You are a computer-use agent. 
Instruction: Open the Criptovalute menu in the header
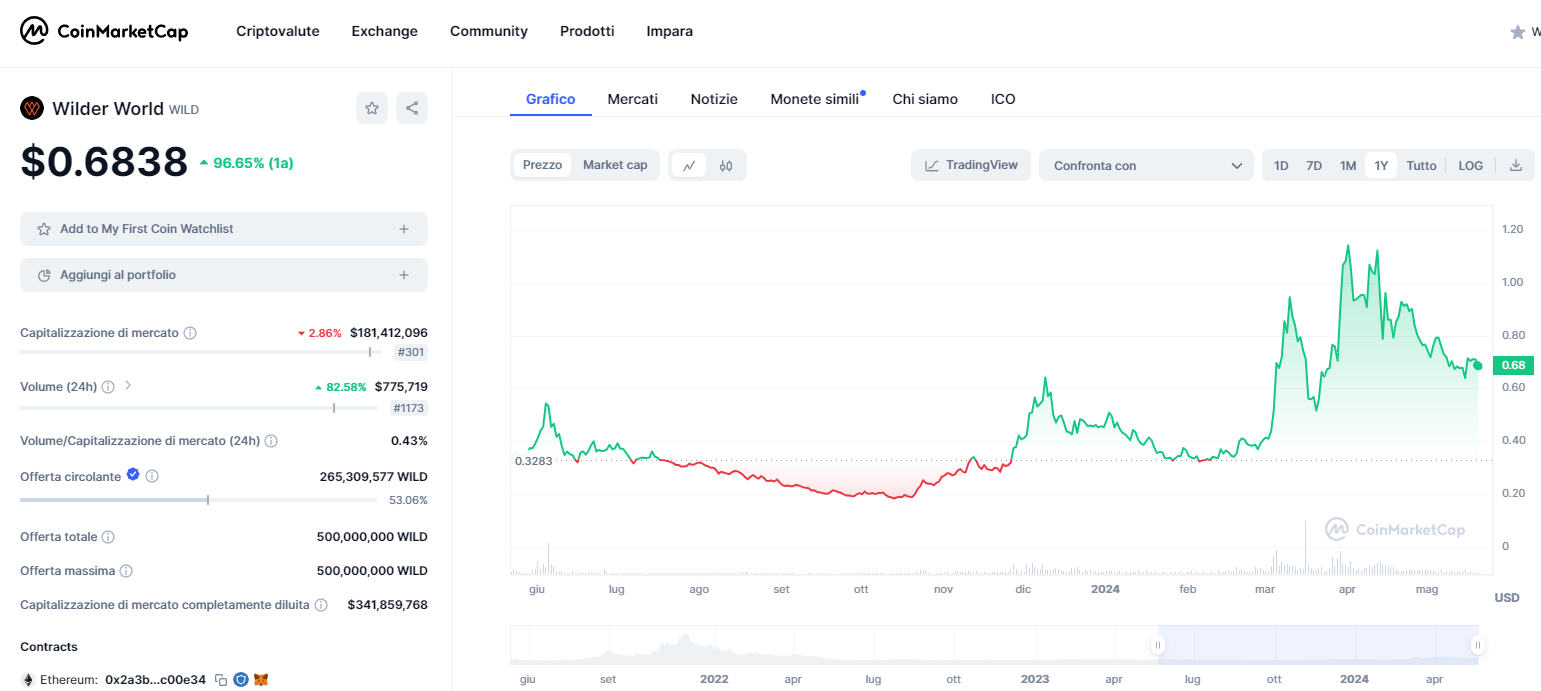[278, 31]
